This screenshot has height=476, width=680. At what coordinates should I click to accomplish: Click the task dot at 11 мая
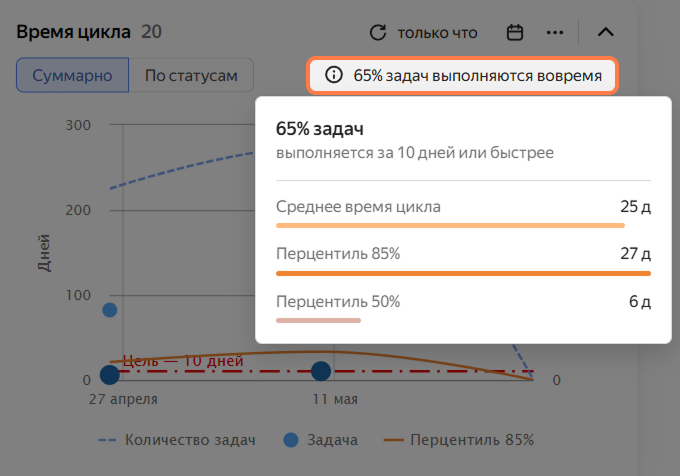pyautogui.click(x=321, y=371)
